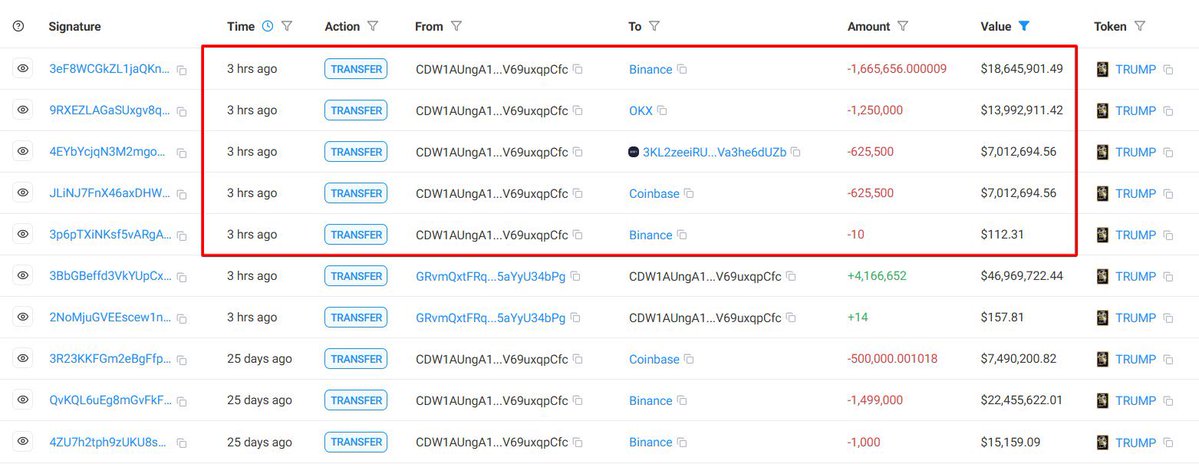The width and height of the screenshot is (1199, 464).
Task: Copy GRvmQxtFRq From address in $157.81 row
Action: coord(575,317)
